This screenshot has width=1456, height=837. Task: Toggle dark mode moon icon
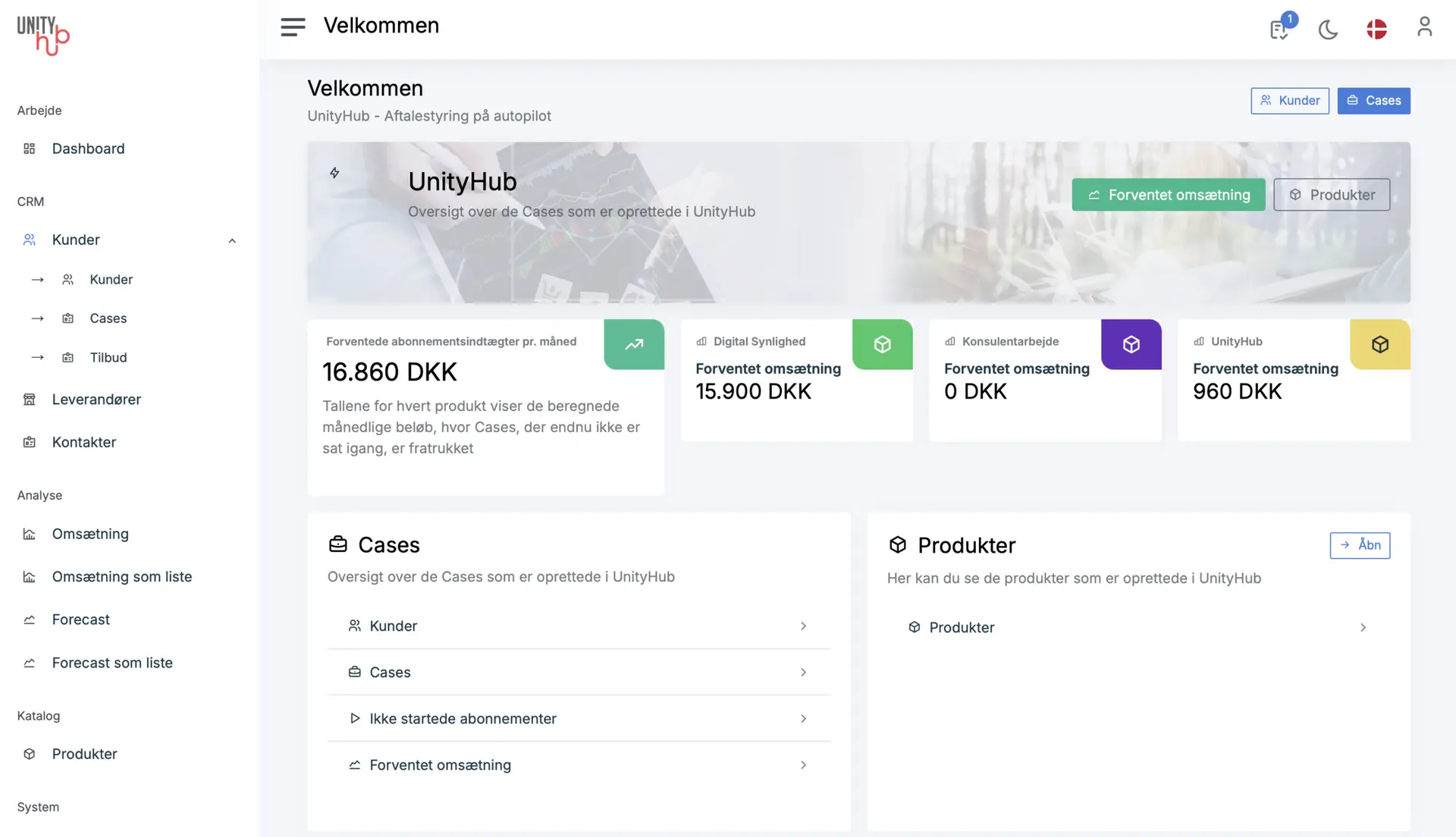click(1328, 30)
